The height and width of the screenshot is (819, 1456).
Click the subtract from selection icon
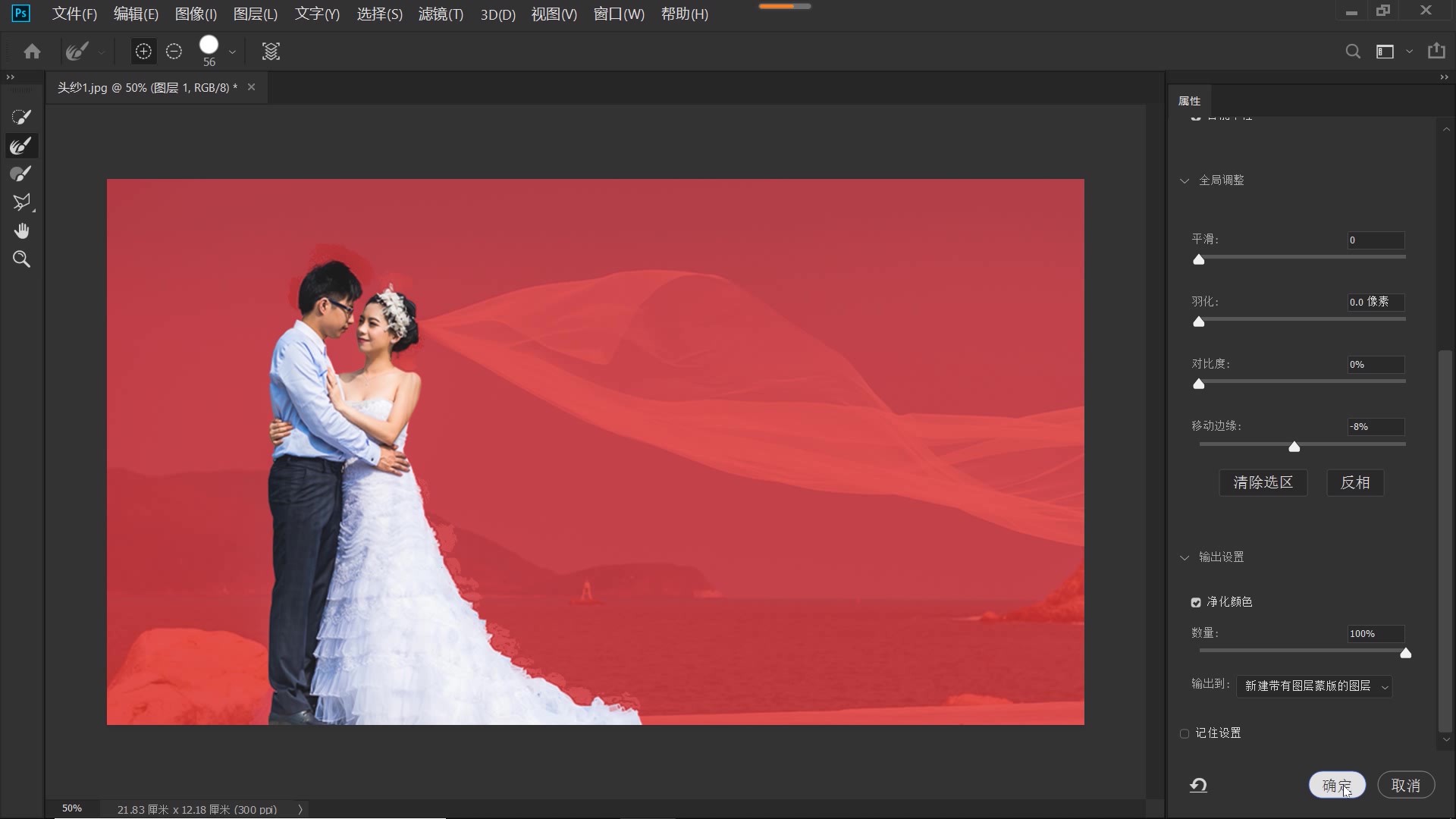pos(174,52)
